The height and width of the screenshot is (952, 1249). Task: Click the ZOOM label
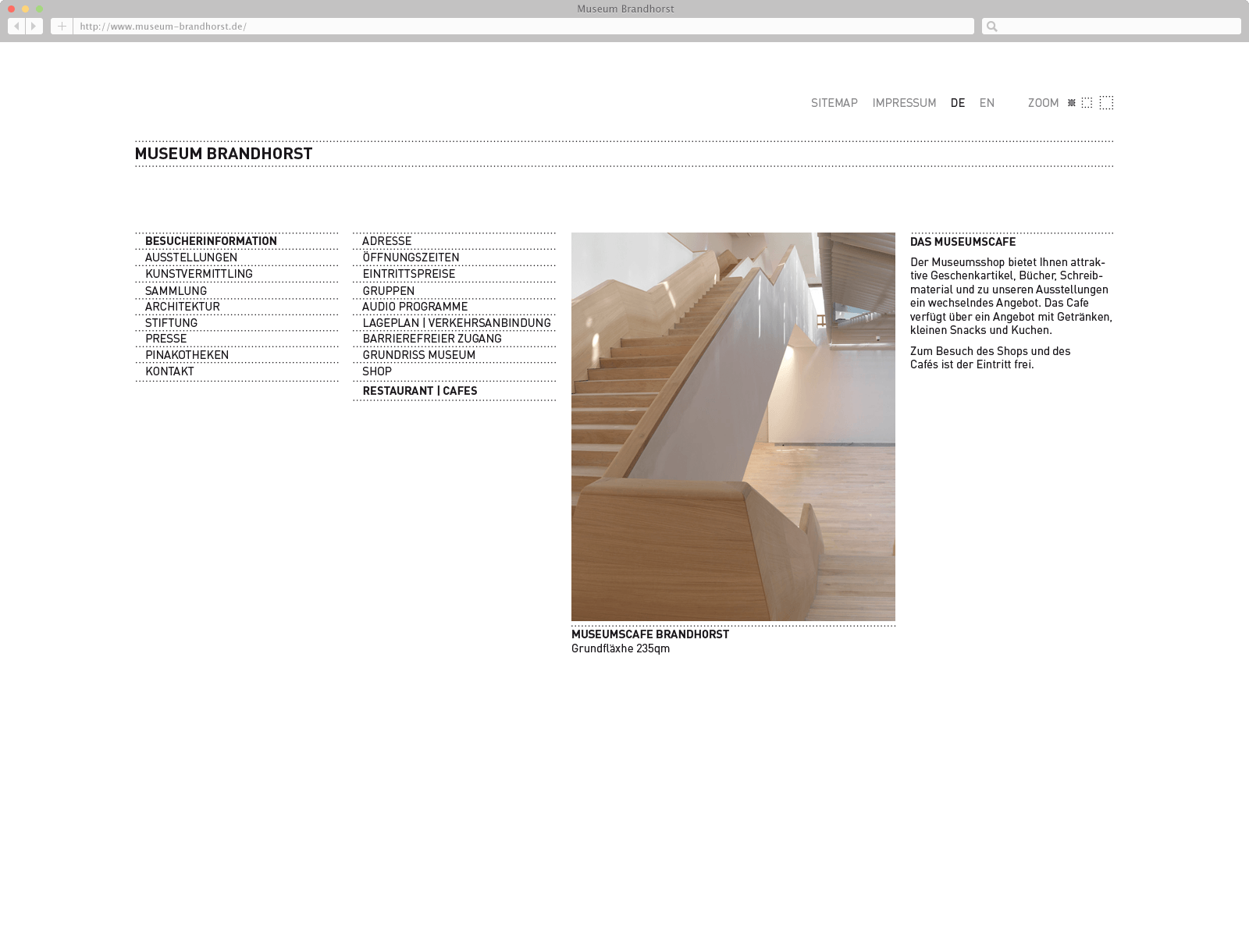(1043, 103)
